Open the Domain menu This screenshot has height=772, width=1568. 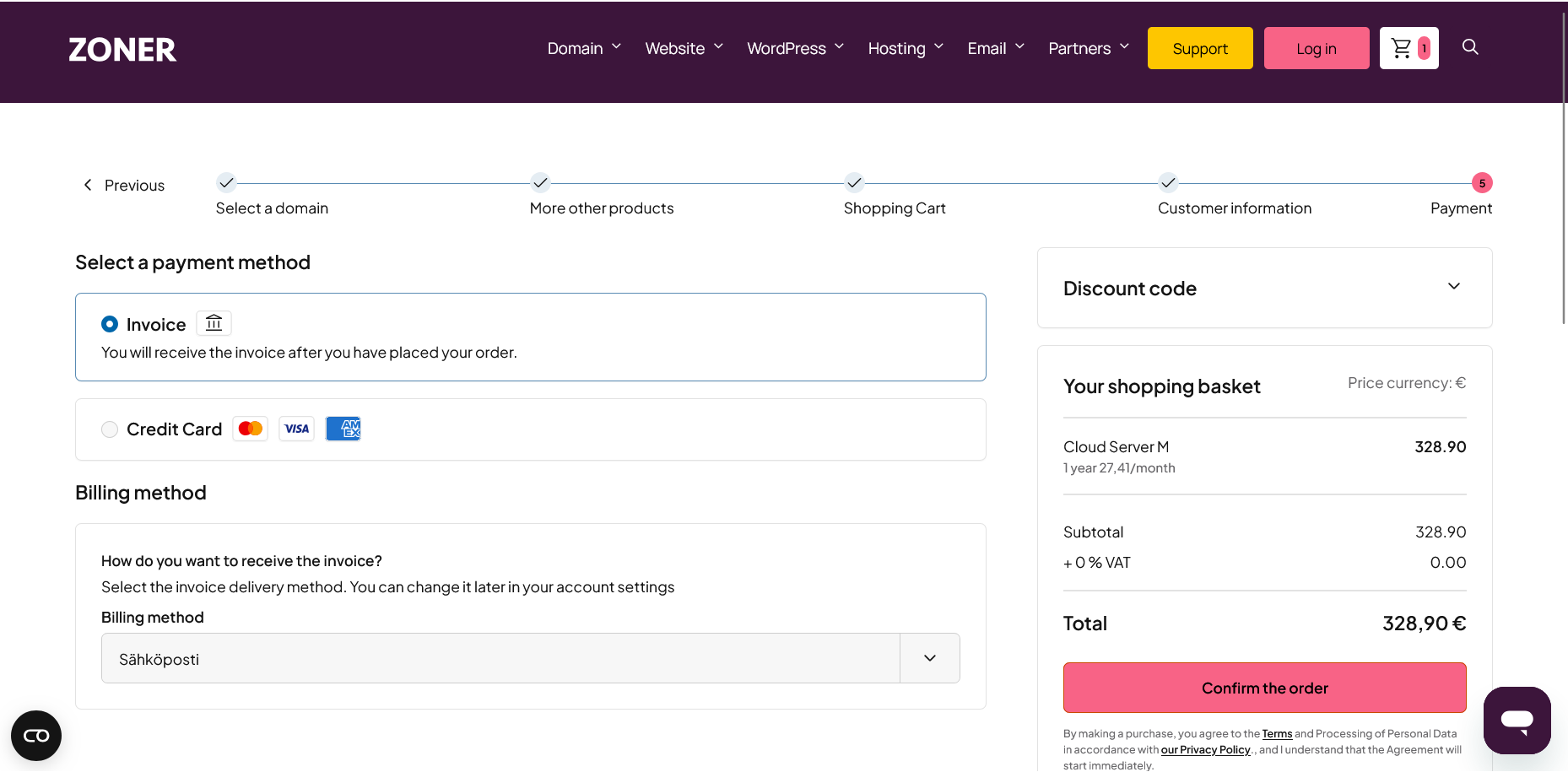coord(584,48)
